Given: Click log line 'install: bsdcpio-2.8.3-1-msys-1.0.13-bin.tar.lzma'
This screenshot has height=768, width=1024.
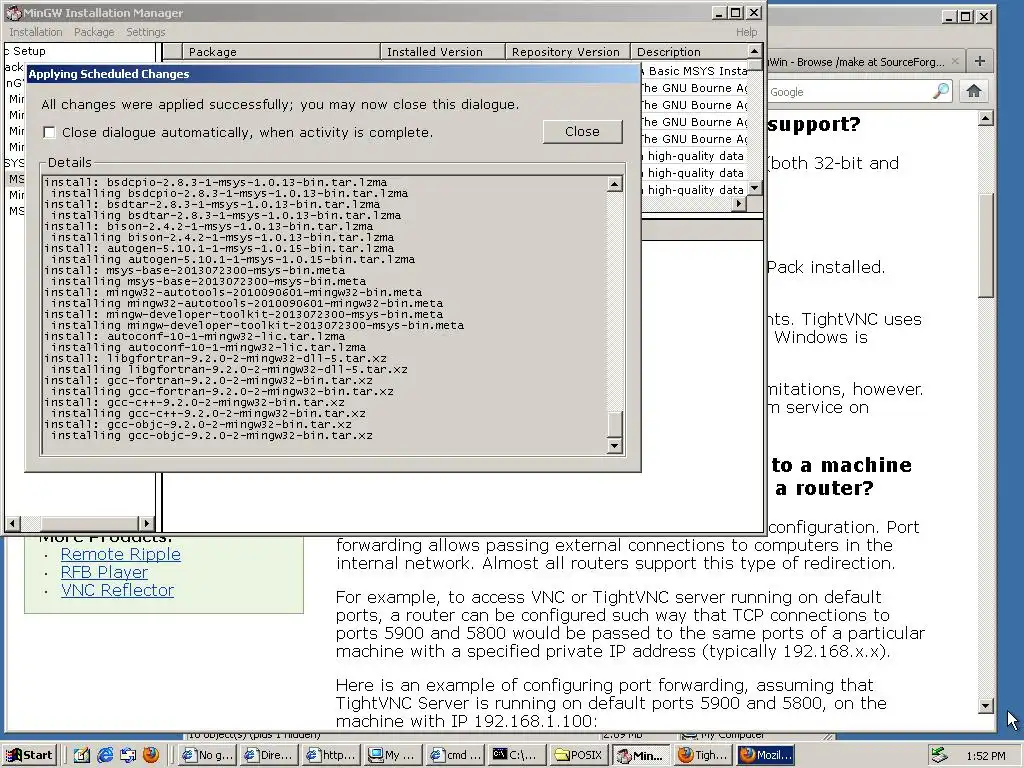Looking at the screenshot, I should (216, 182).
